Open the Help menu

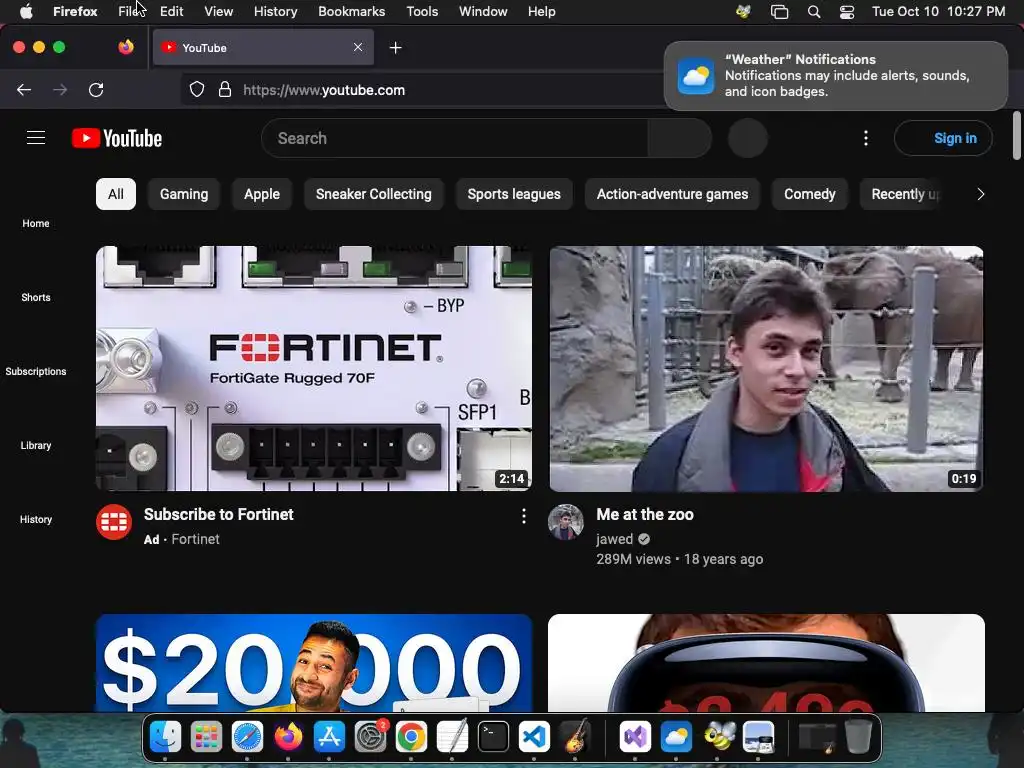click(541, 12)
